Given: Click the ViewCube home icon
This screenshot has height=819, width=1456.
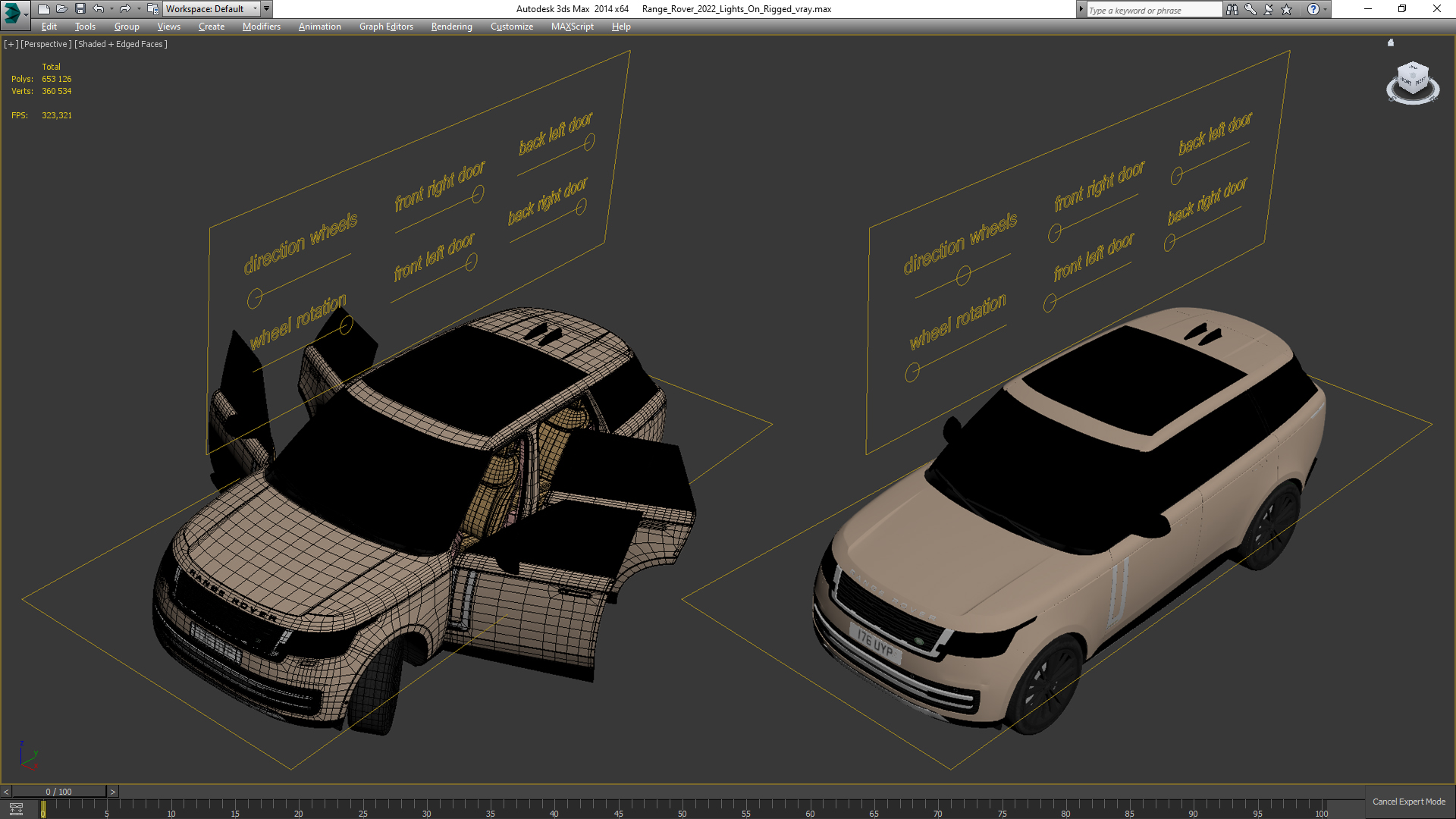Looking at the screenshot, I should pos(1391,42).
